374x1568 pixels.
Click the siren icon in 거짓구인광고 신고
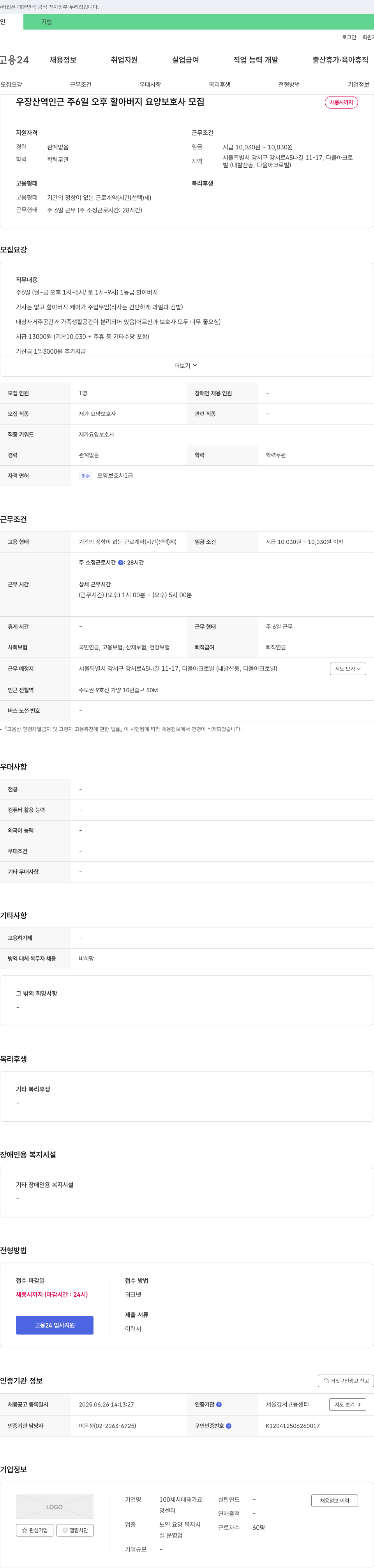(x=326, y=1380)
